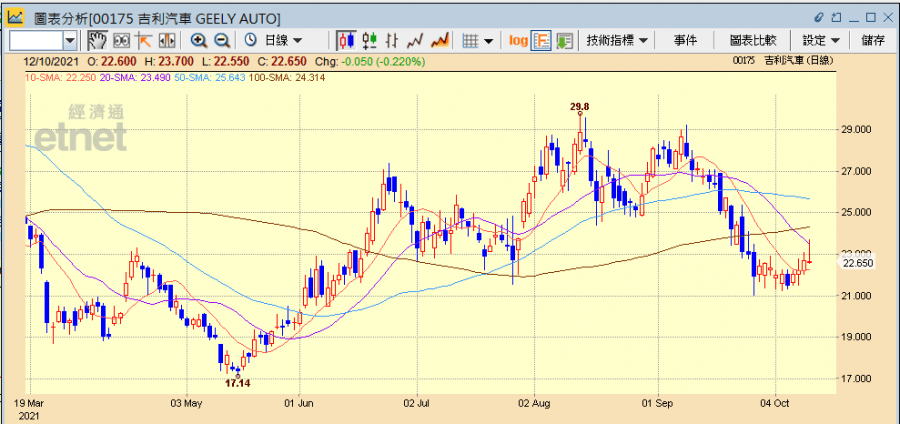The height and width of the screenshot is (424, 900).
Task: Open the 設定 settings menu
Action: (x=821, y=40)
